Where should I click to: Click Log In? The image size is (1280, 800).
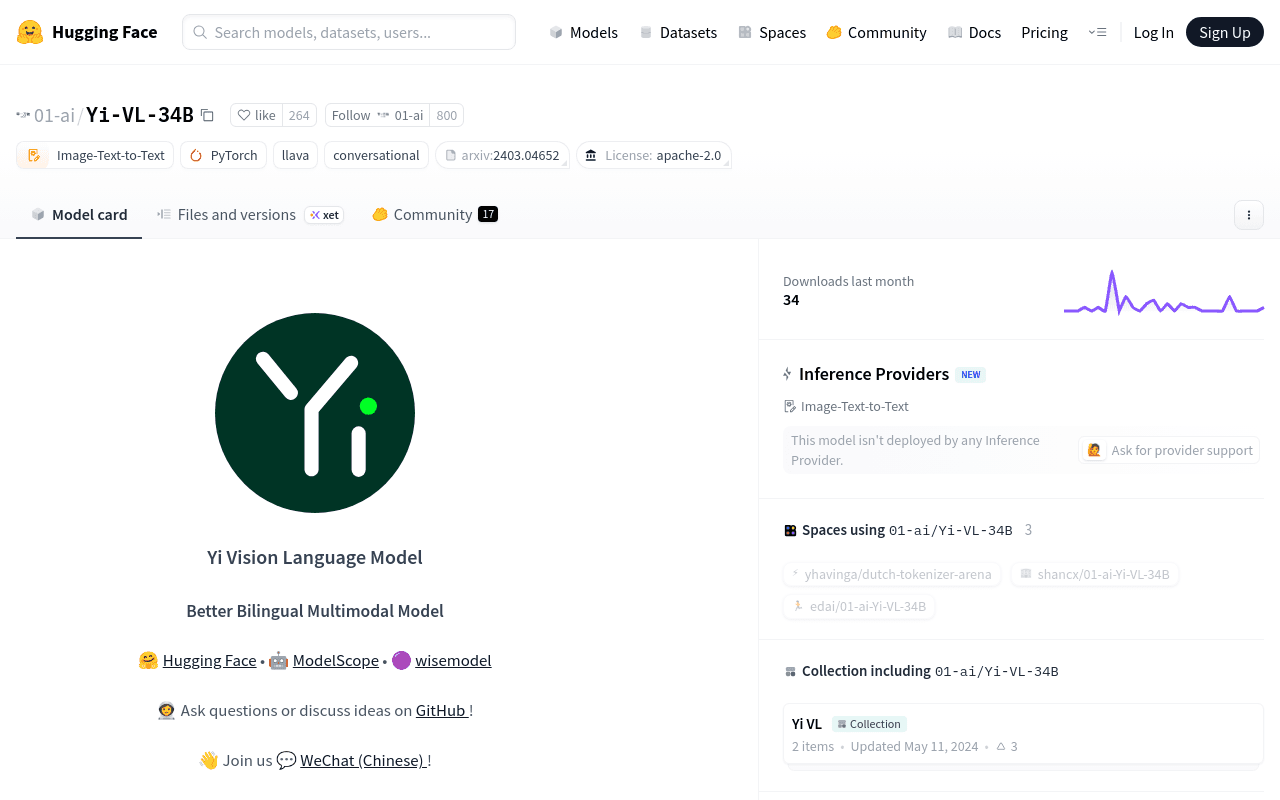pos(1153,32)
